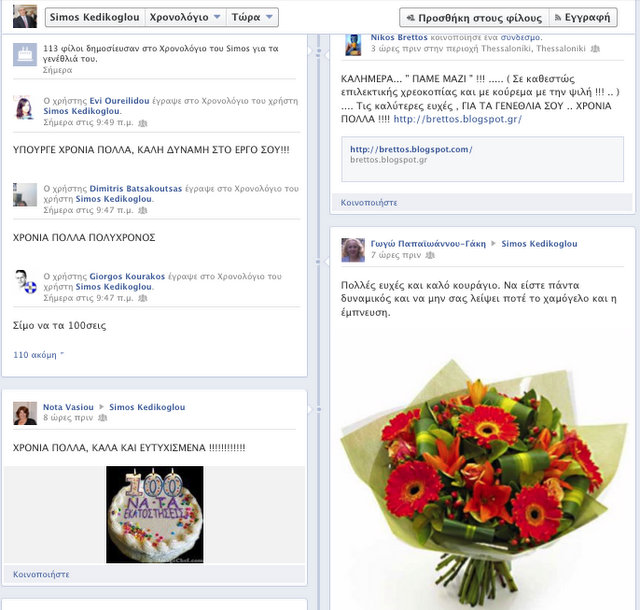
Task: Open the brettos.blogspot.gr link in post
Action: 458,119
